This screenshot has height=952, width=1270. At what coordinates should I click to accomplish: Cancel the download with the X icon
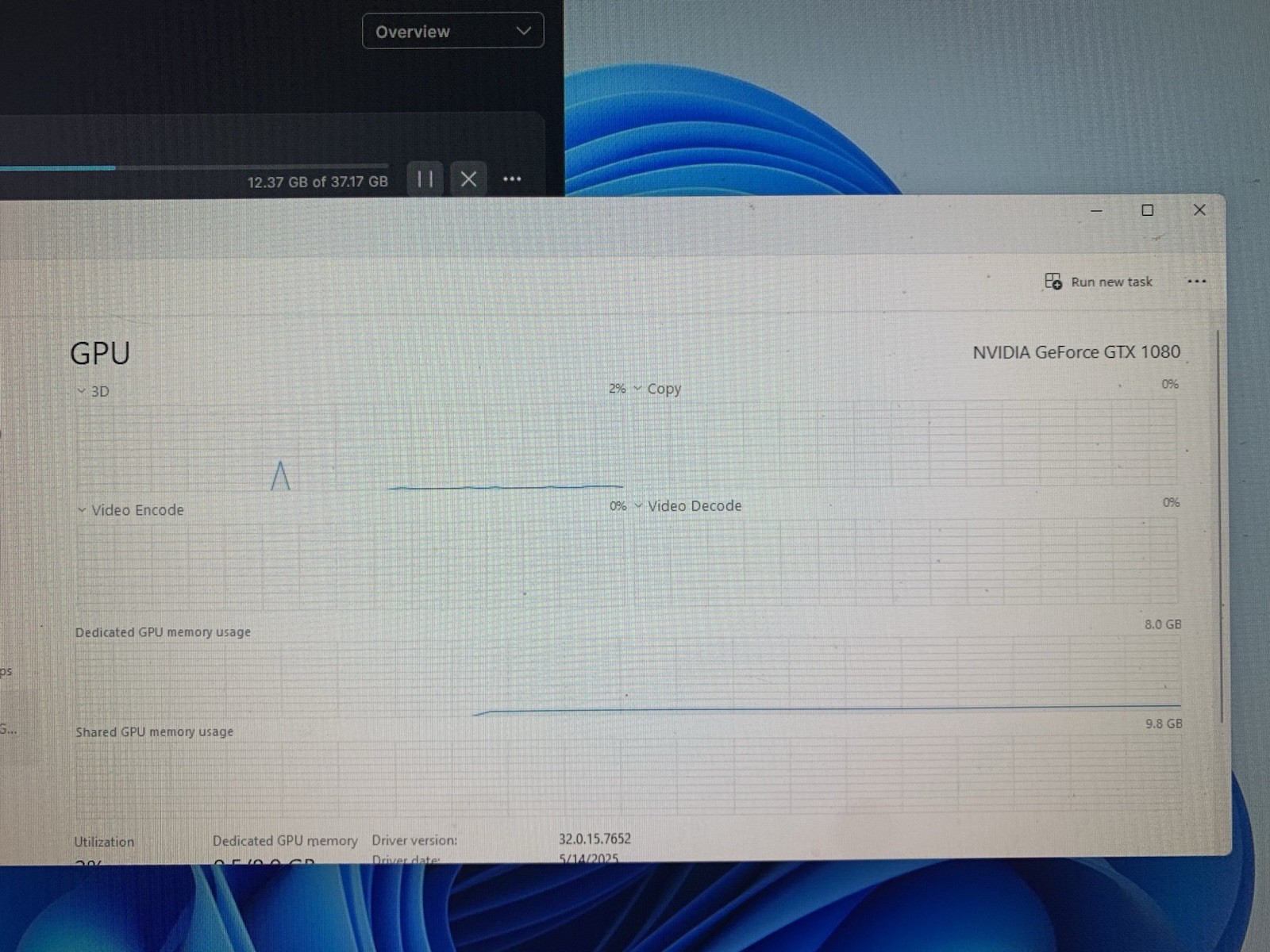[468, 179]
